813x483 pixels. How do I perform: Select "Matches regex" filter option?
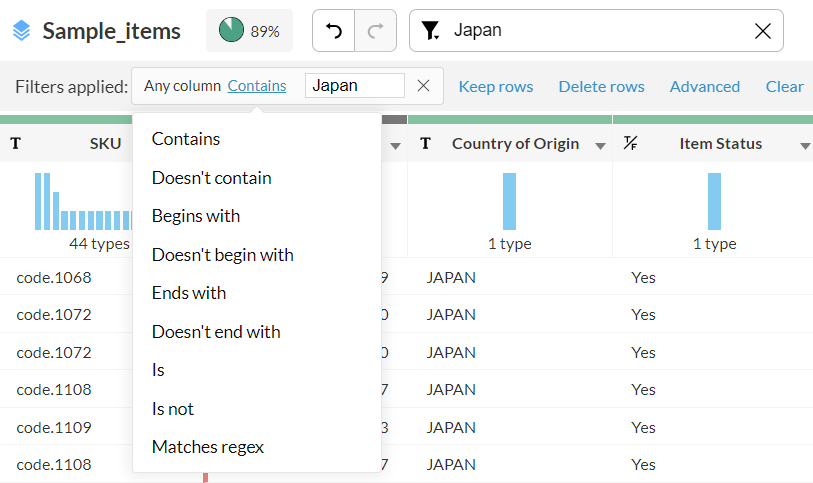(208, 447)
